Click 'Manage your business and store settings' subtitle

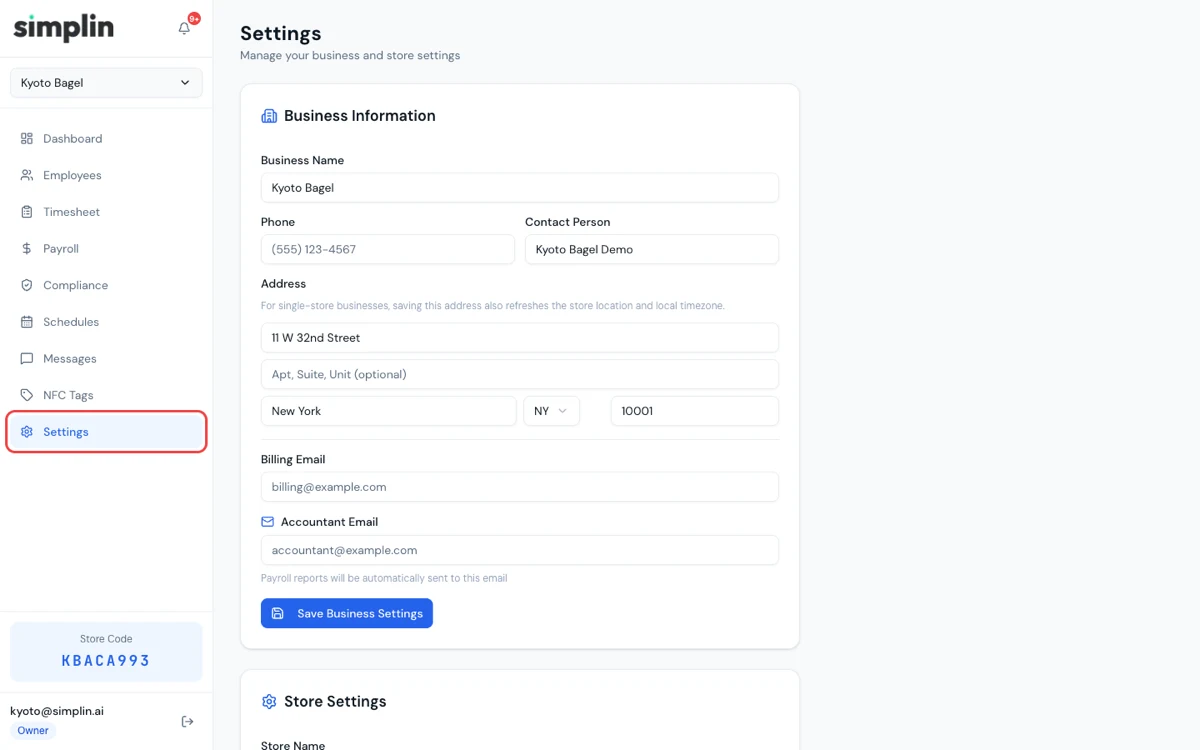tap(350, 56)
